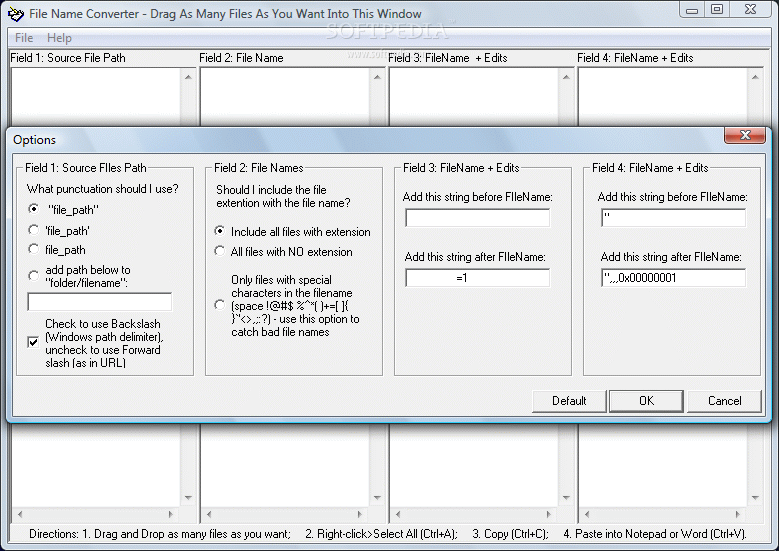This screenshot has width=779, height=551.
Task: Click Field 1 list scroll up arrow
Action: click(188, 77)
